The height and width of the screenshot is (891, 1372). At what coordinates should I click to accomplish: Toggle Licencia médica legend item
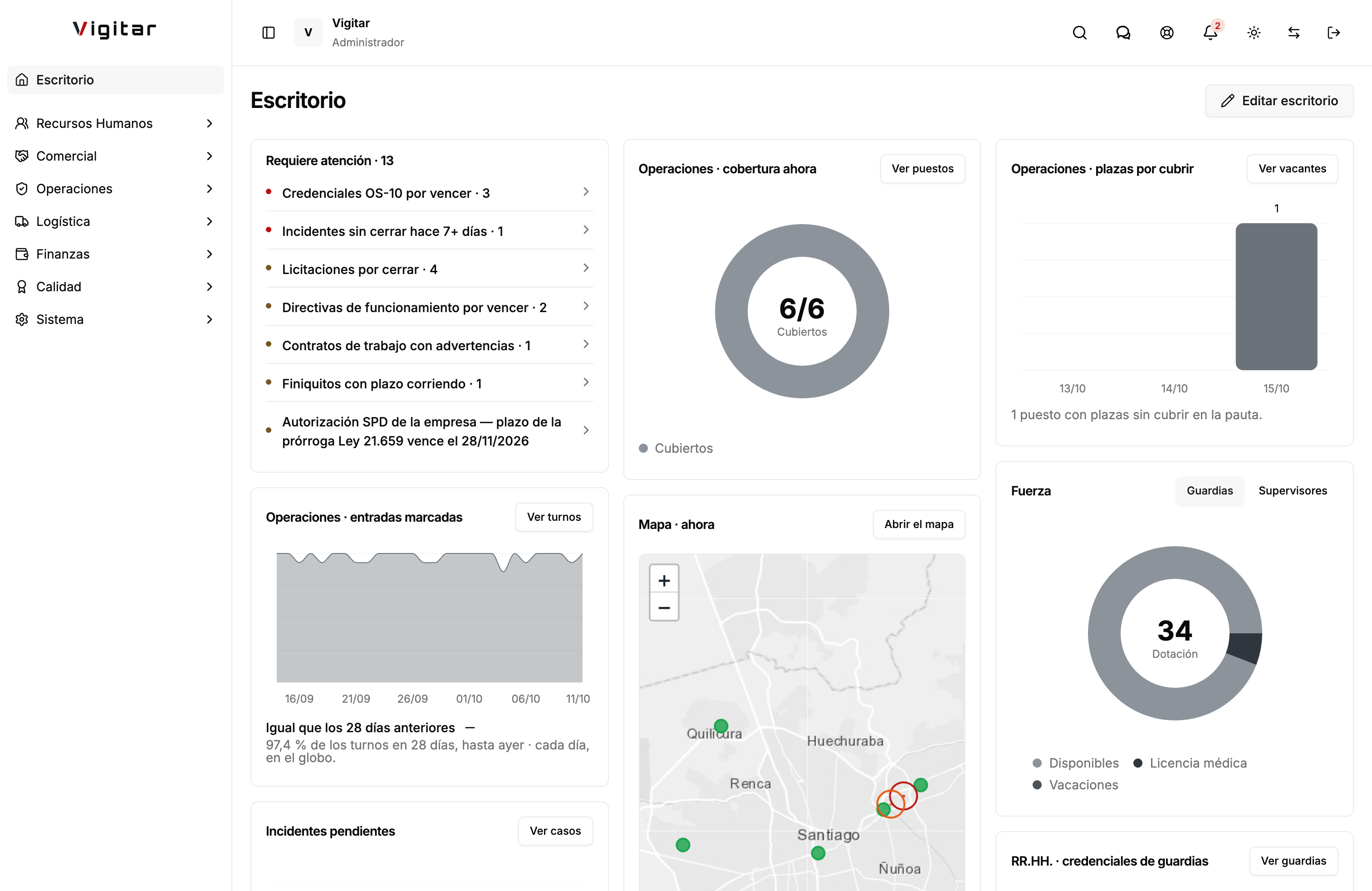point(1190,763)
